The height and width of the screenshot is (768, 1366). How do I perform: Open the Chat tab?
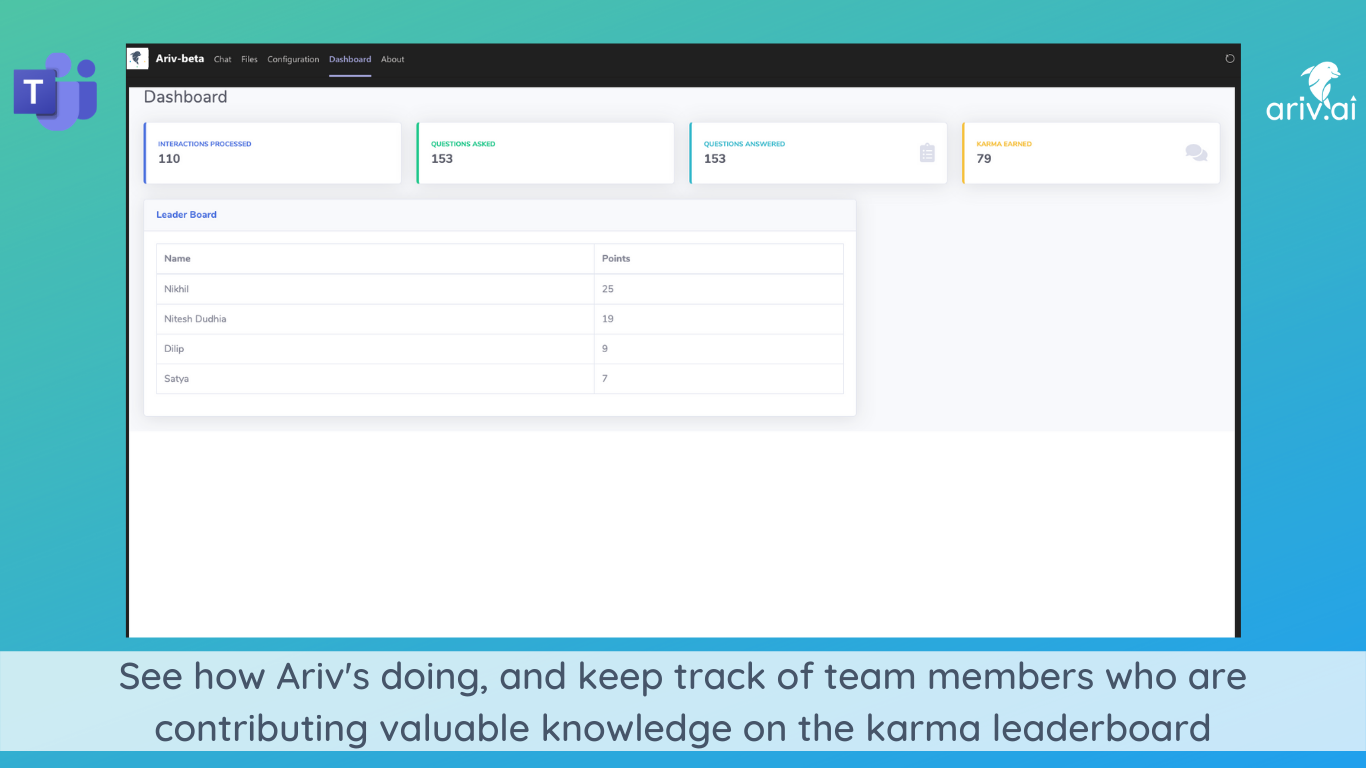(222, 59)
